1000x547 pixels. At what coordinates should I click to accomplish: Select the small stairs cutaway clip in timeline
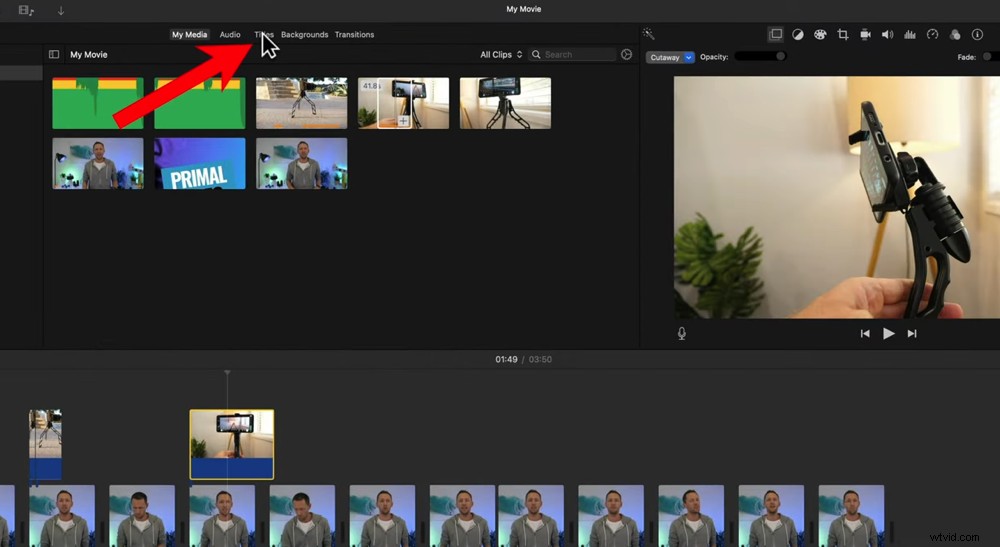(x=45, y=444)
